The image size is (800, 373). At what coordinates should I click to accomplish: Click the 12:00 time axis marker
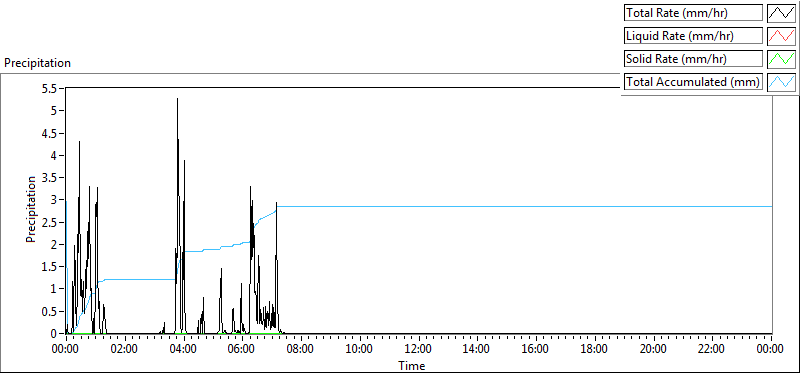point(418,350)
